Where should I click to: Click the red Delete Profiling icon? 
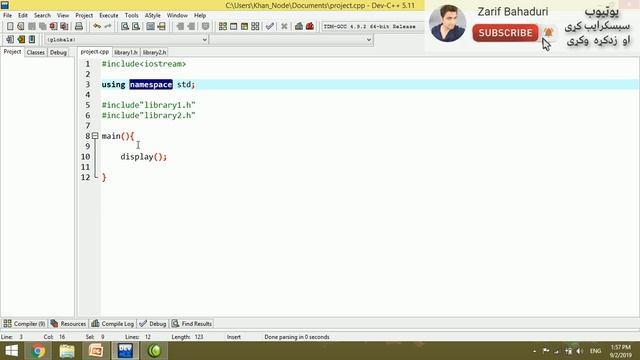tap(310, 27)
